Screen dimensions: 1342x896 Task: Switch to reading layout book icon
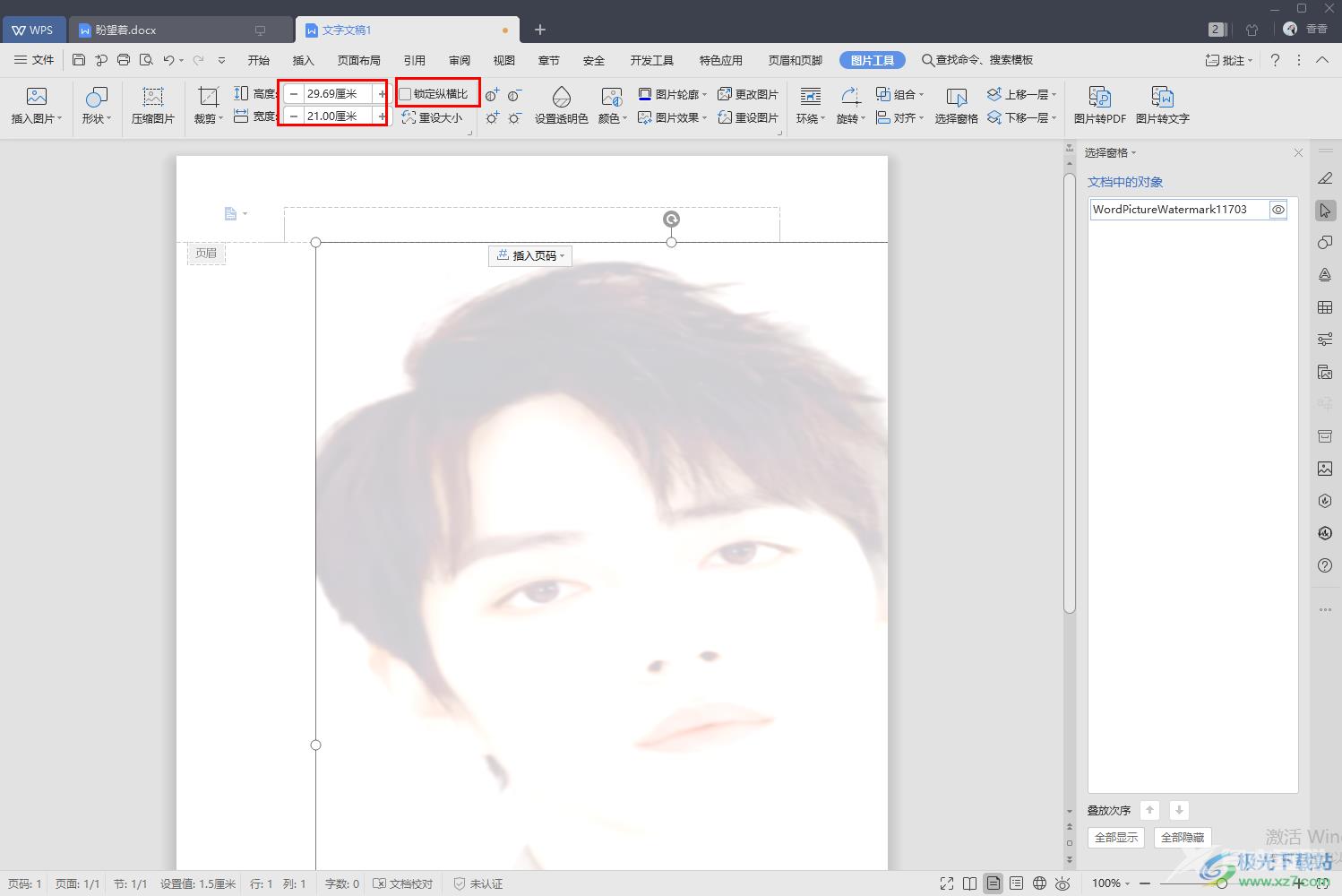(970, 883)
